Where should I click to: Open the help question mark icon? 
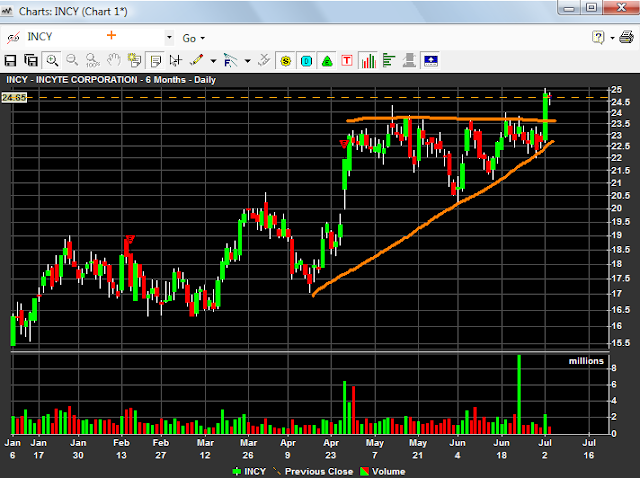coord(598,38)
